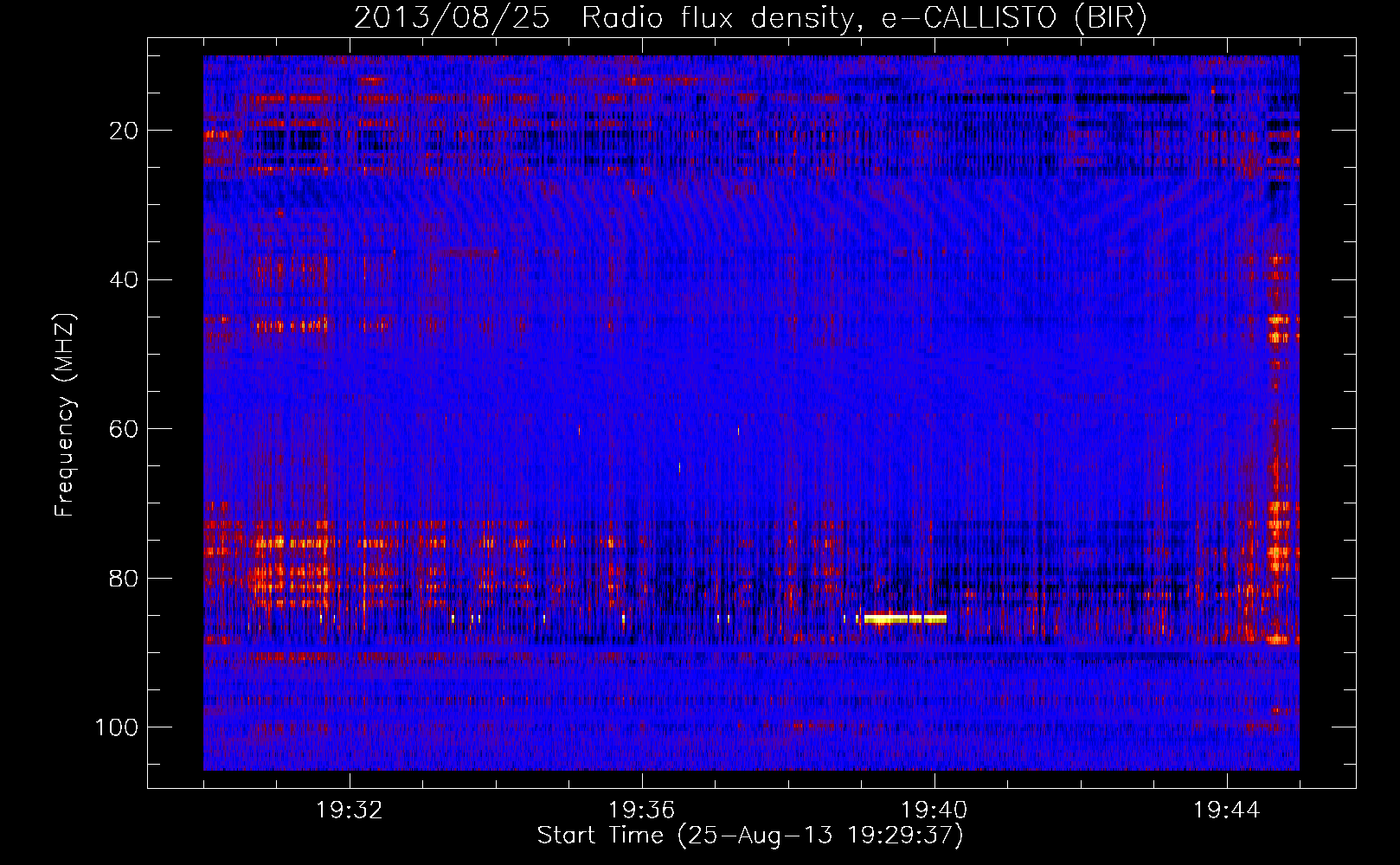
Task: Select the '40' frequency tick label
Action: point(125,279)
